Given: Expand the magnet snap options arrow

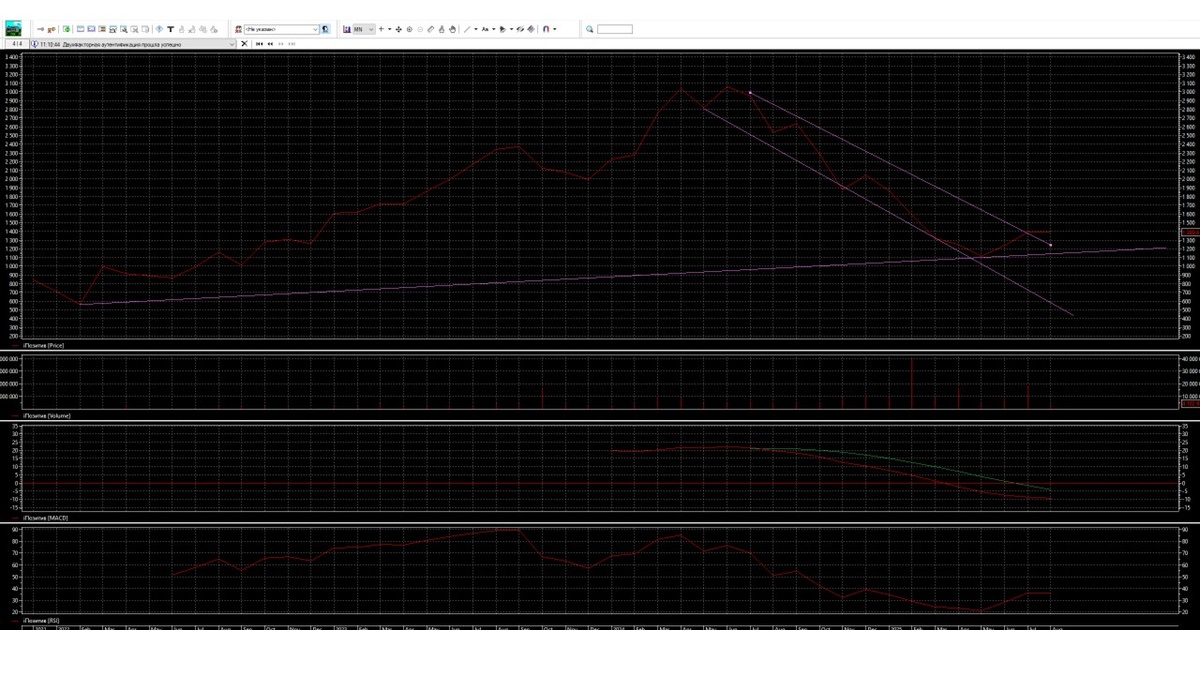Looking at the screenshot, I should click(555, 29).
